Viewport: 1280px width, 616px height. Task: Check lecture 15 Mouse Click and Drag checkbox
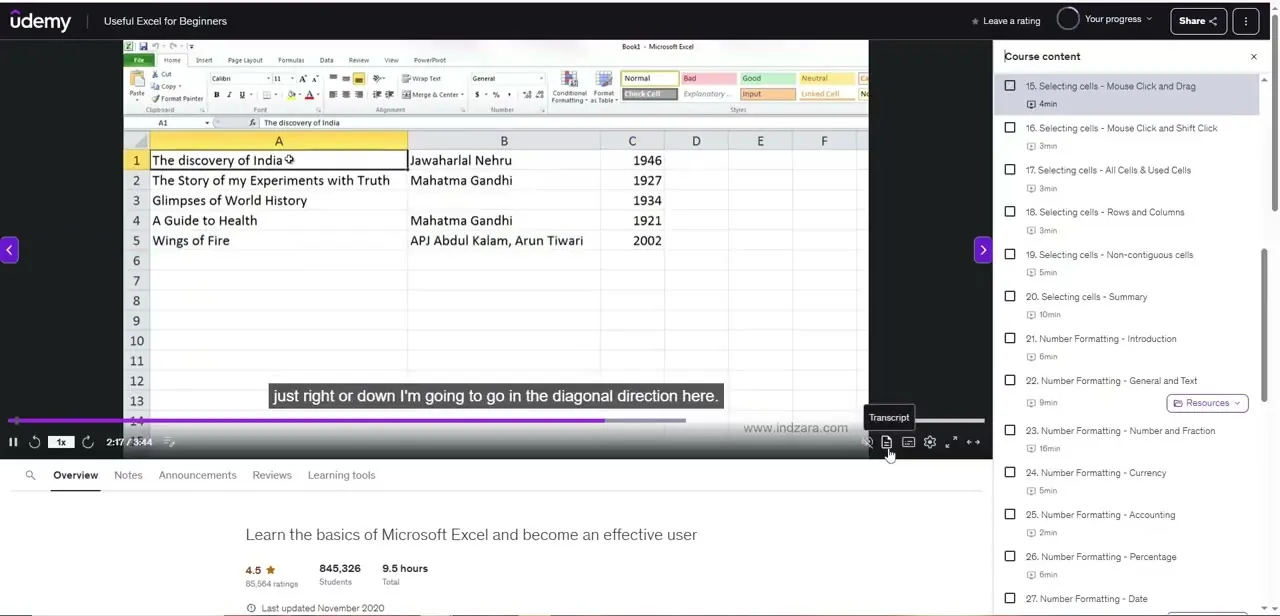point(1010,86)
